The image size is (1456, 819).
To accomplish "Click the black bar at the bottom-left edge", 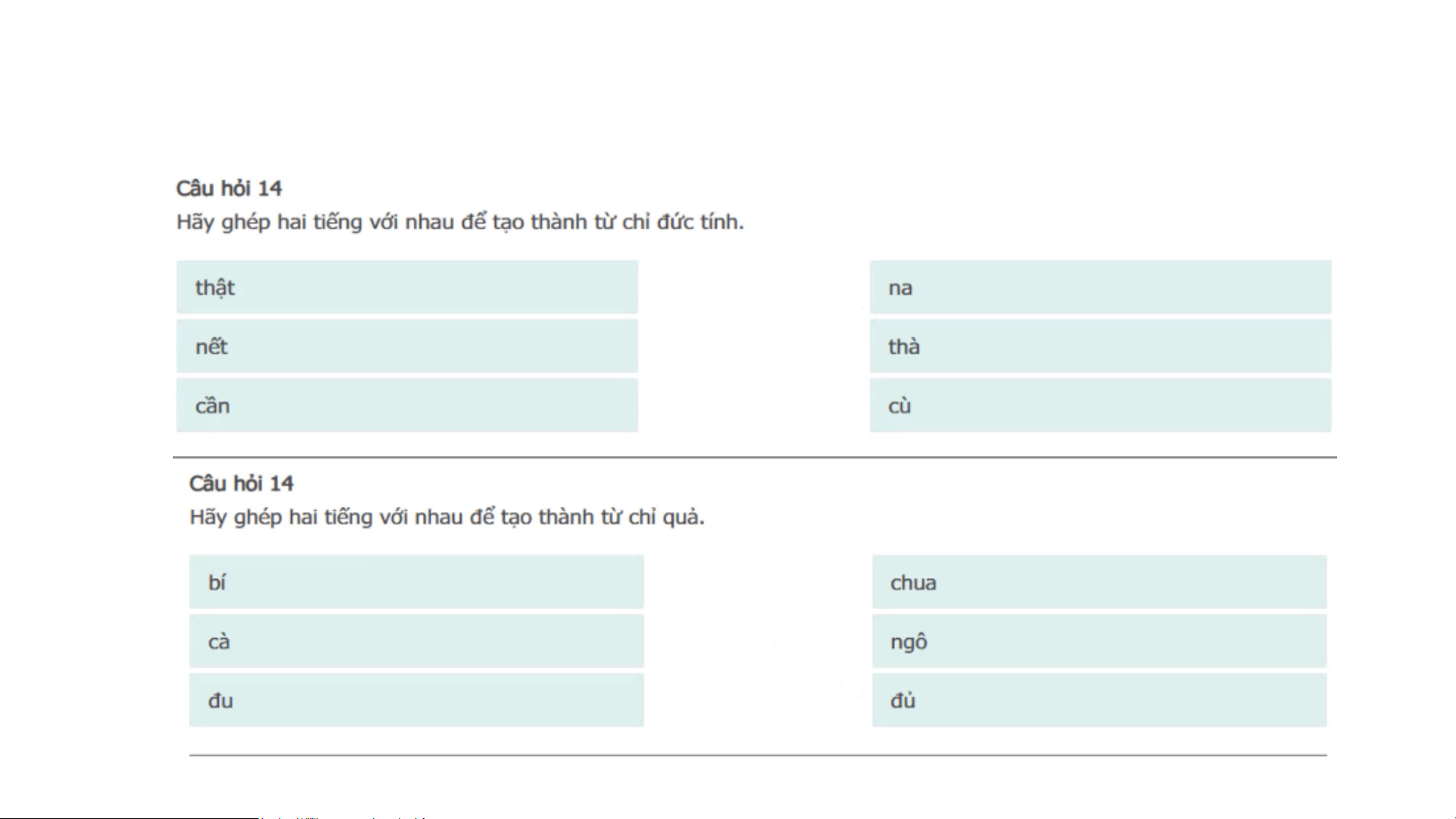I will coord(129,817).
